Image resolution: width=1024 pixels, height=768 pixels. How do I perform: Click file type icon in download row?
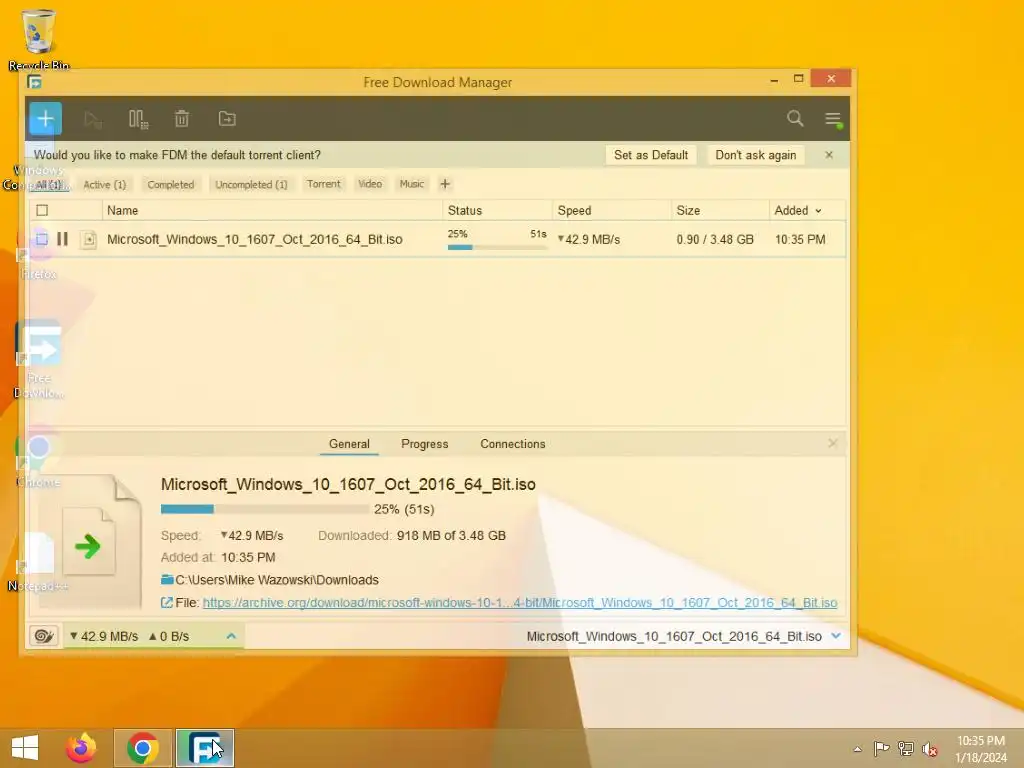(x=89, y=240)
